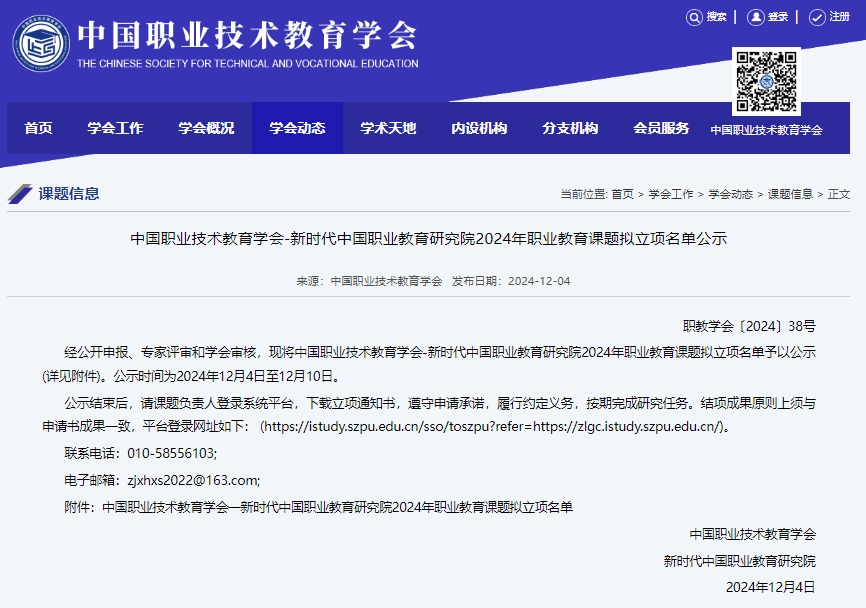Select the 学会概况 navigation item

tap(206, 128)
